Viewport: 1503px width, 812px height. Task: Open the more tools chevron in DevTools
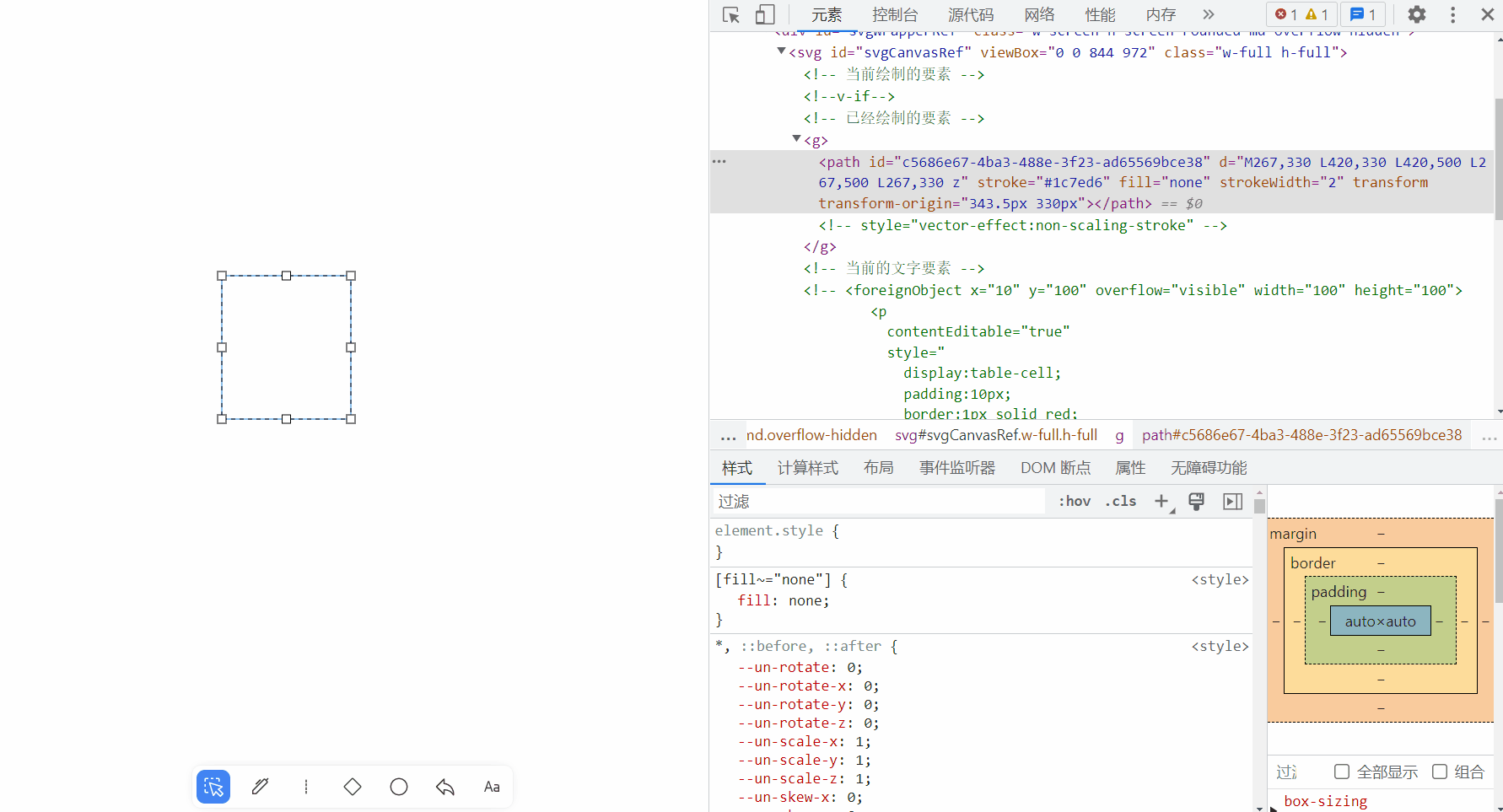(x=1209, y=14)
